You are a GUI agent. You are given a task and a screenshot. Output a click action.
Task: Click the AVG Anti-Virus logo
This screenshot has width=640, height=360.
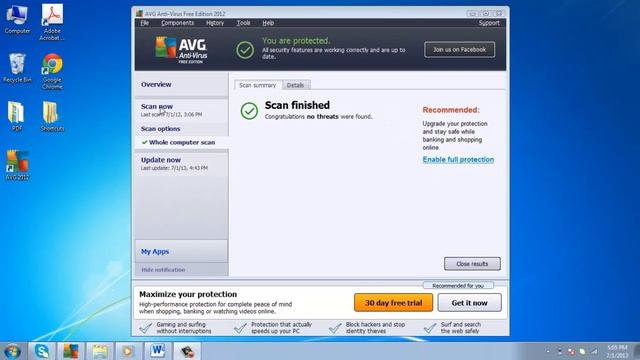[181, 50]
